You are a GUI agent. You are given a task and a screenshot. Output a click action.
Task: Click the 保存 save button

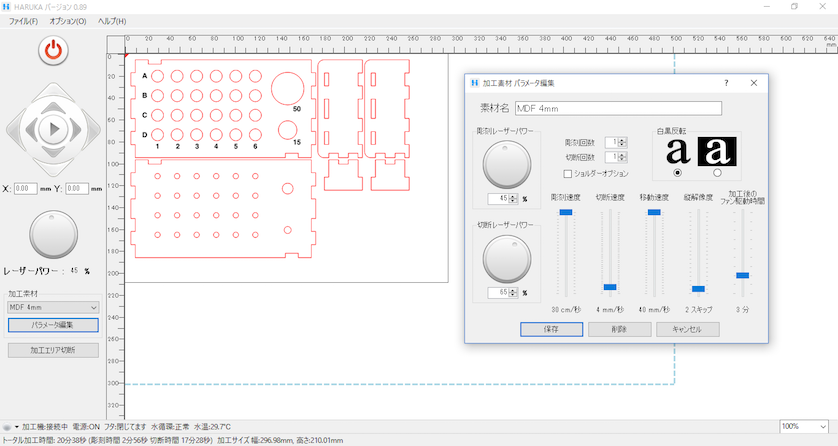pos(552,329)
